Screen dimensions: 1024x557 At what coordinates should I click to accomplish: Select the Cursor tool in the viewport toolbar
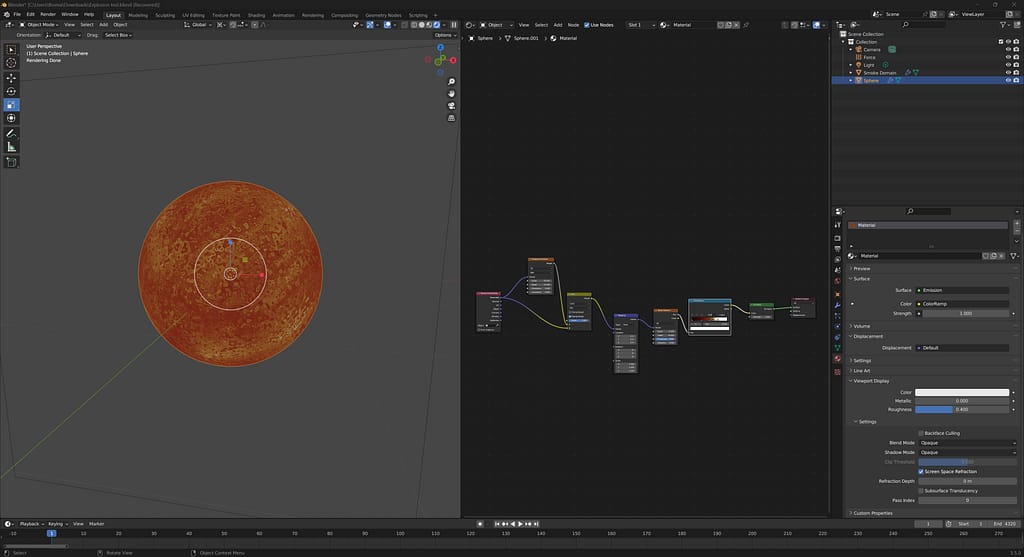(12, 62)
